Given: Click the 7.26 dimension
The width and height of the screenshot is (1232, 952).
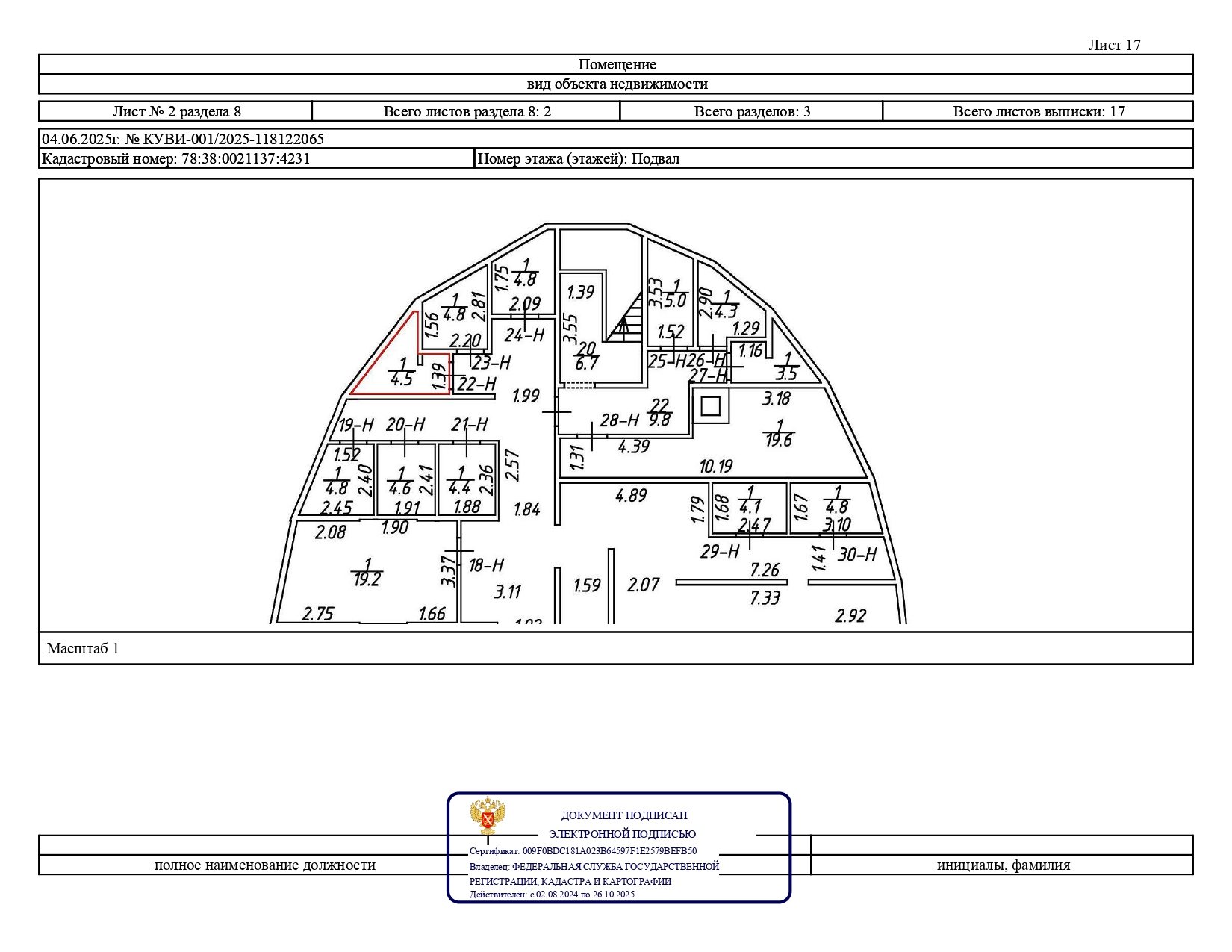Looking at the screenshot, I should [765, 570].
